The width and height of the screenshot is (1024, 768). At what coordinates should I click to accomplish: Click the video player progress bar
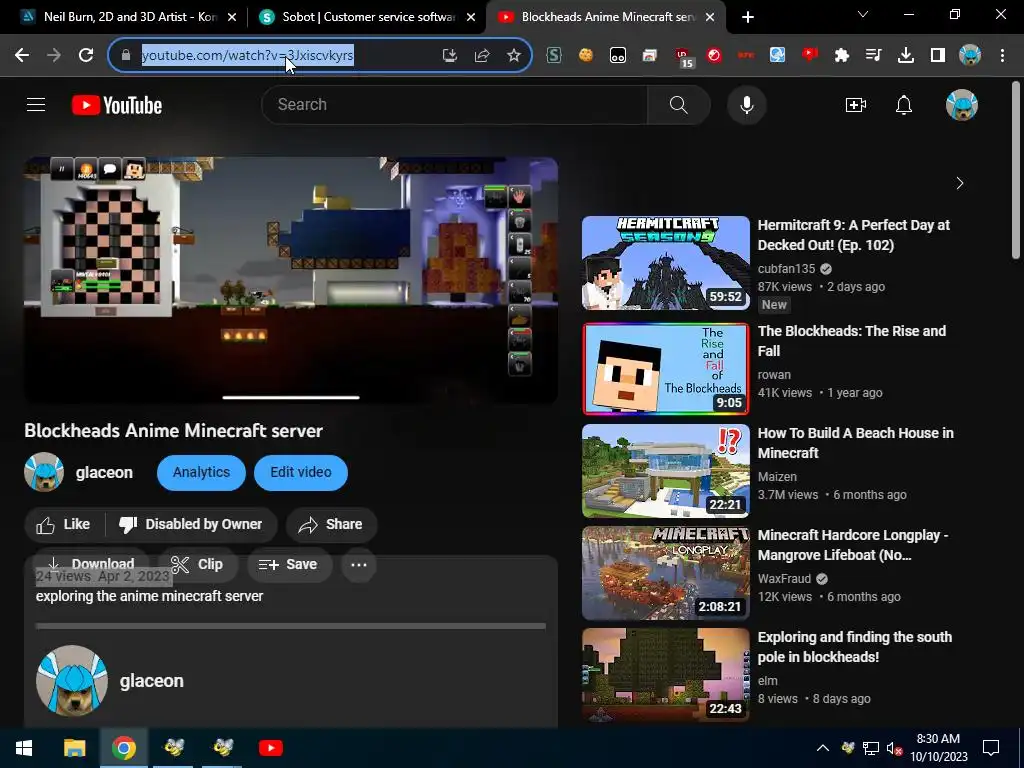point(291,397)
